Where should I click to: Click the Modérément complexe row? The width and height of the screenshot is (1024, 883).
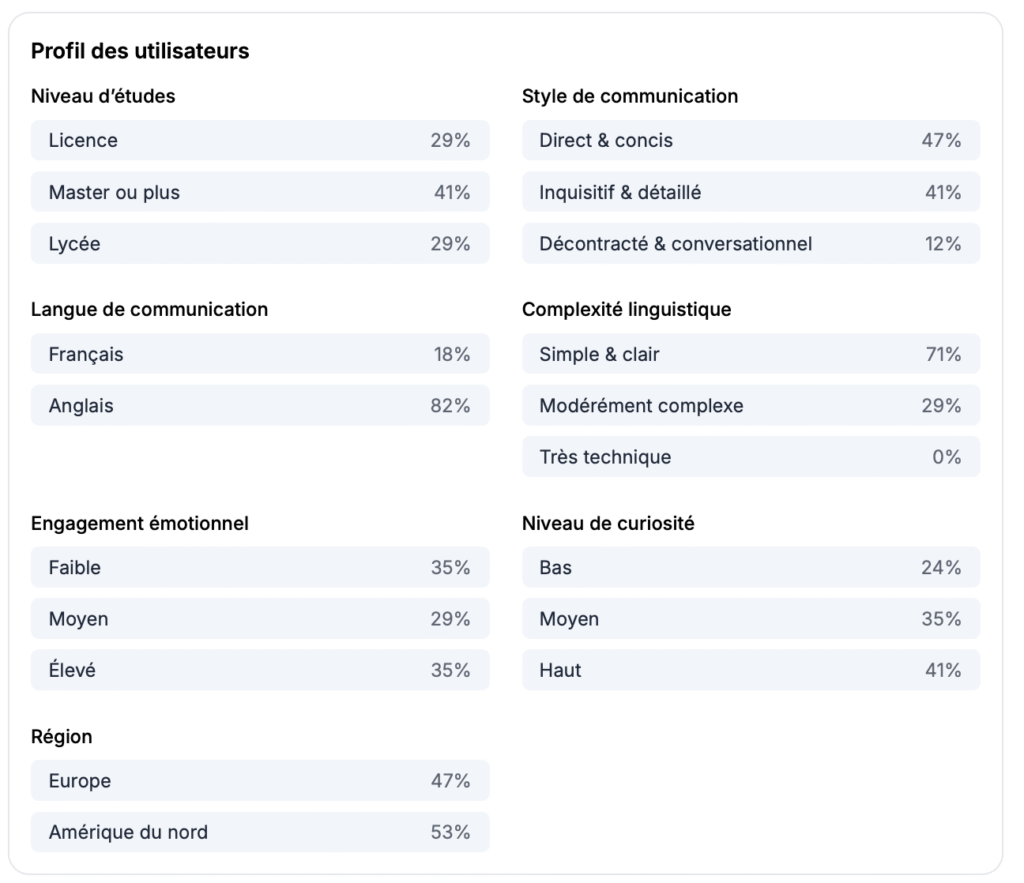750,406
